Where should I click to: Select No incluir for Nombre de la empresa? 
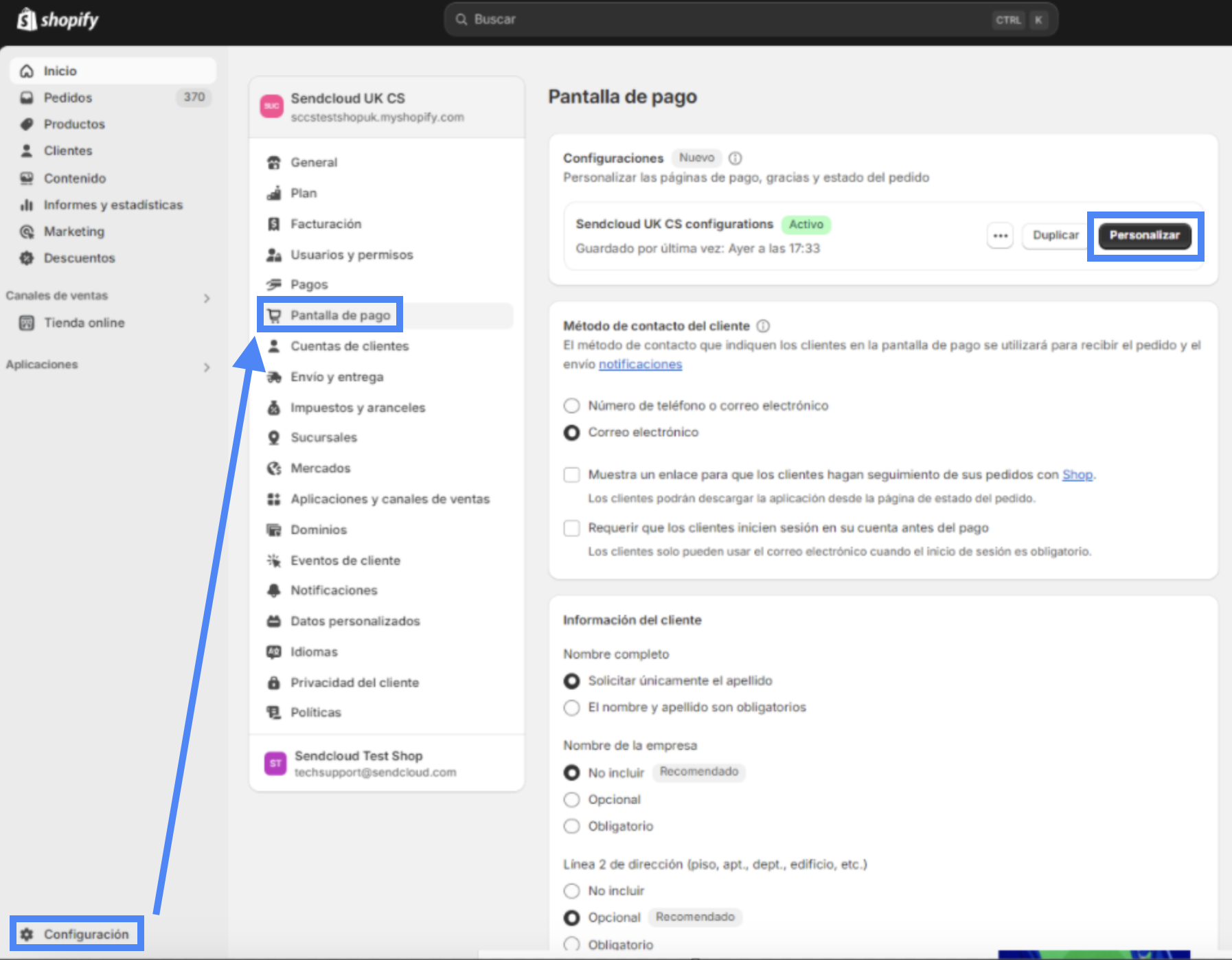[x=571, y=773]
